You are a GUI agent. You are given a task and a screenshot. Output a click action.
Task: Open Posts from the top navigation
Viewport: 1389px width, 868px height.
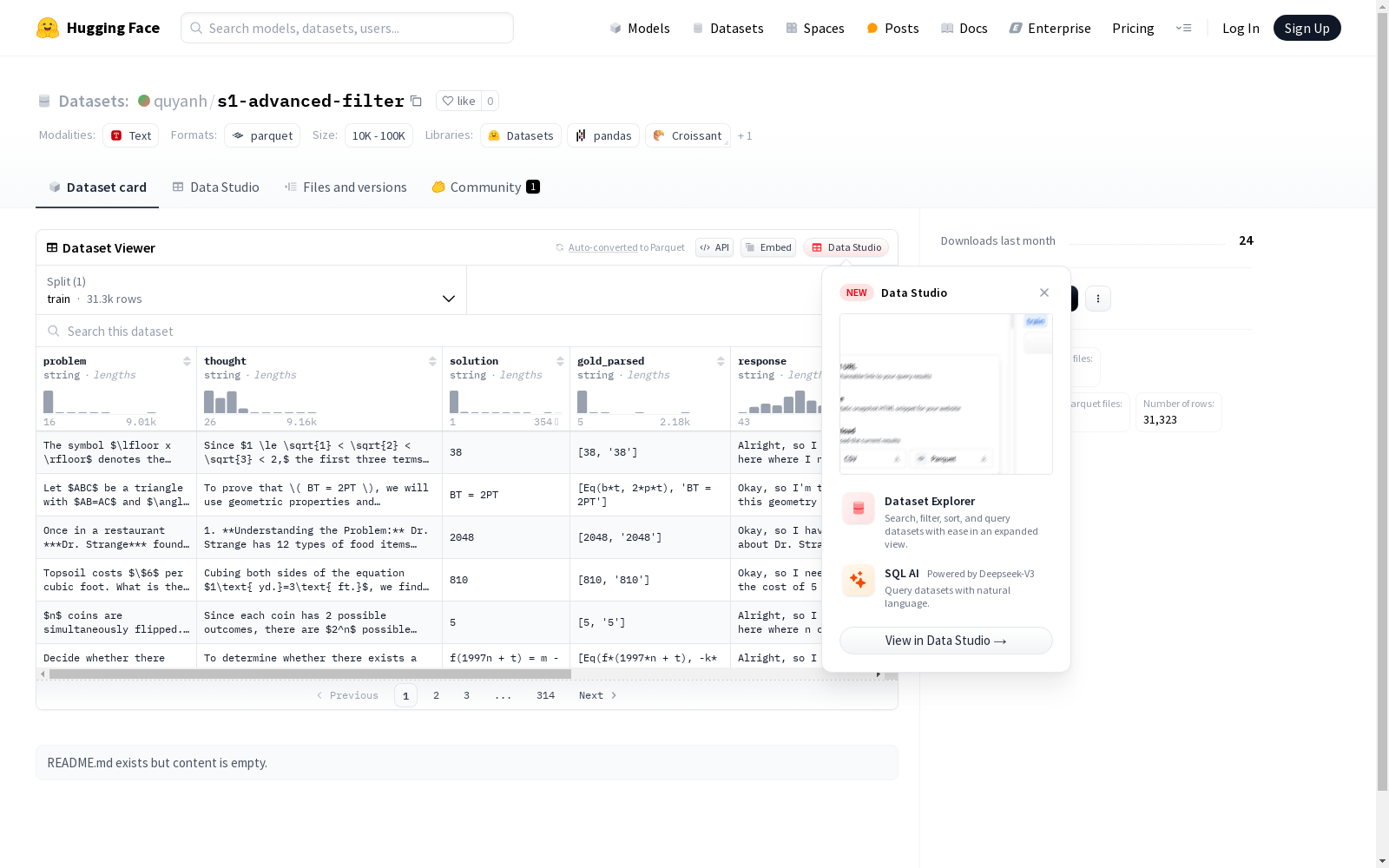point(893,28)
